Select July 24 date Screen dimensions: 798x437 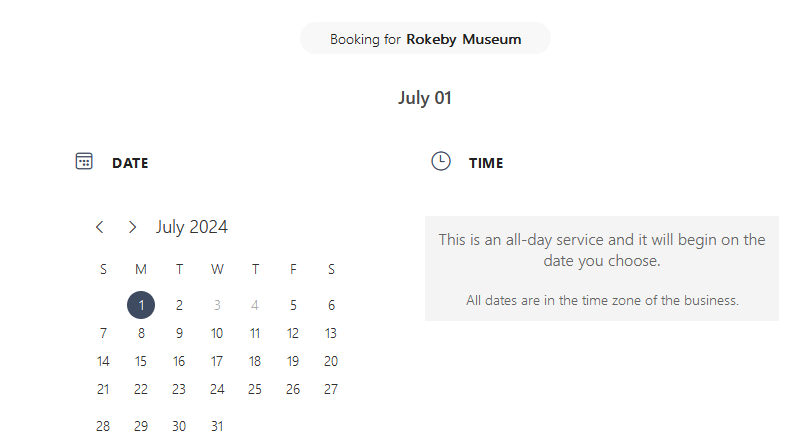(217, 389)
